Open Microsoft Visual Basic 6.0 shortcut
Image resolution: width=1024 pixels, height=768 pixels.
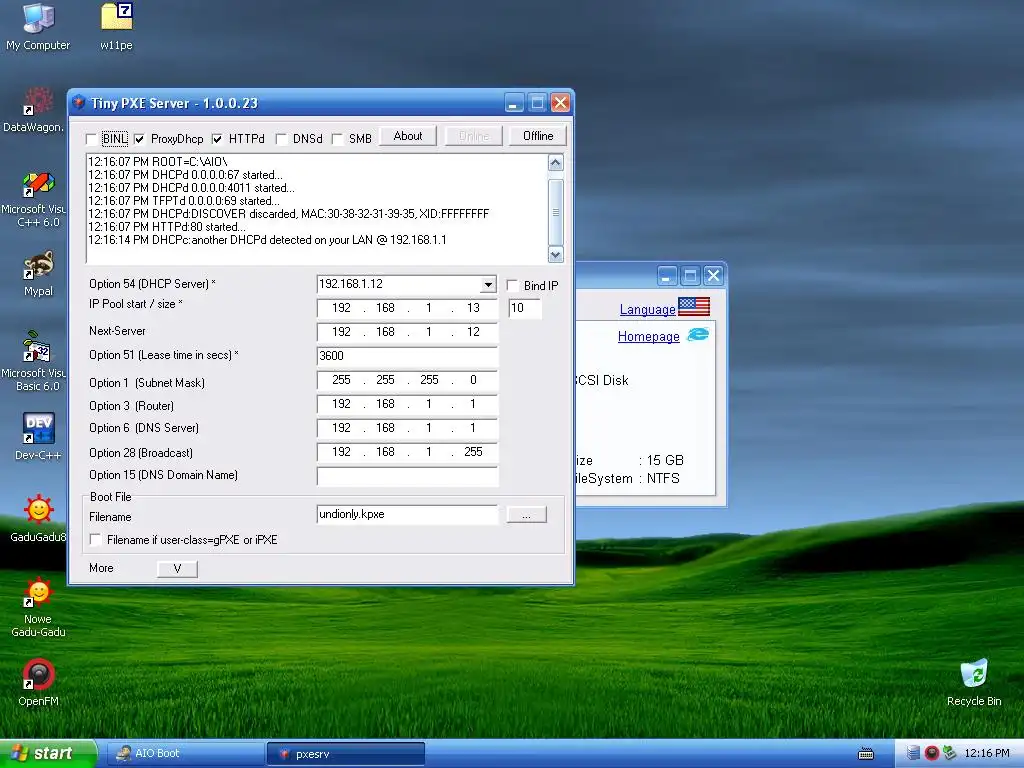point(37,362)
